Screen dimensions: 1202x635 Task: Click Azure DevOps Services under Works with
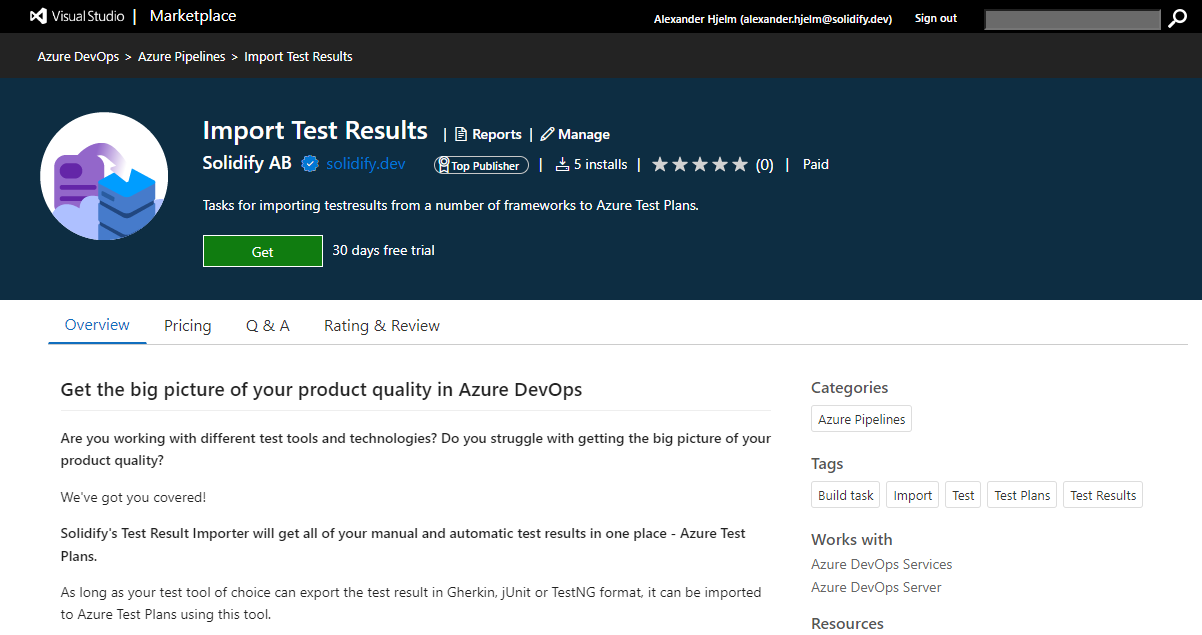[882, 564]
